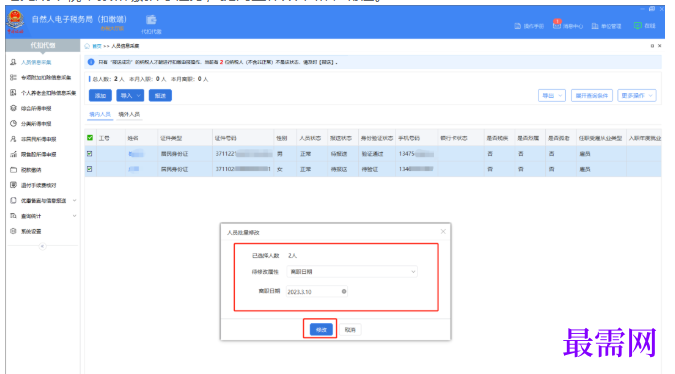Viewport: 675px width, 374px height.
Task: Click 取消 in the dialog
Action: coord(350,330)
